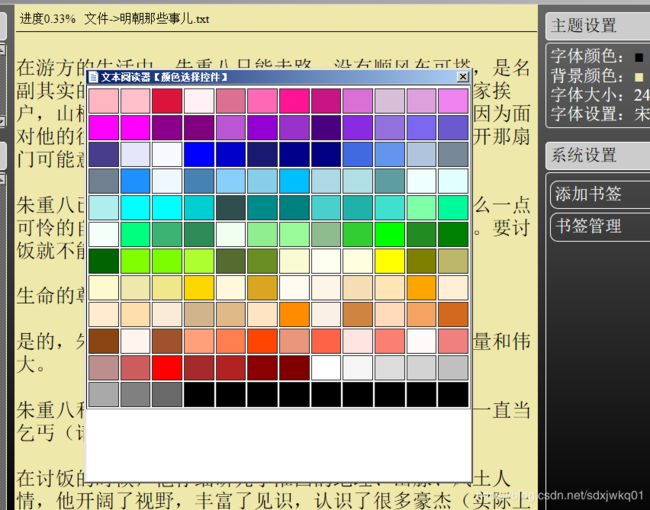The width and height of the screenshot is (650, 510).
Task: Pick the olive swatch next to yellow
Action: (422, 261)
